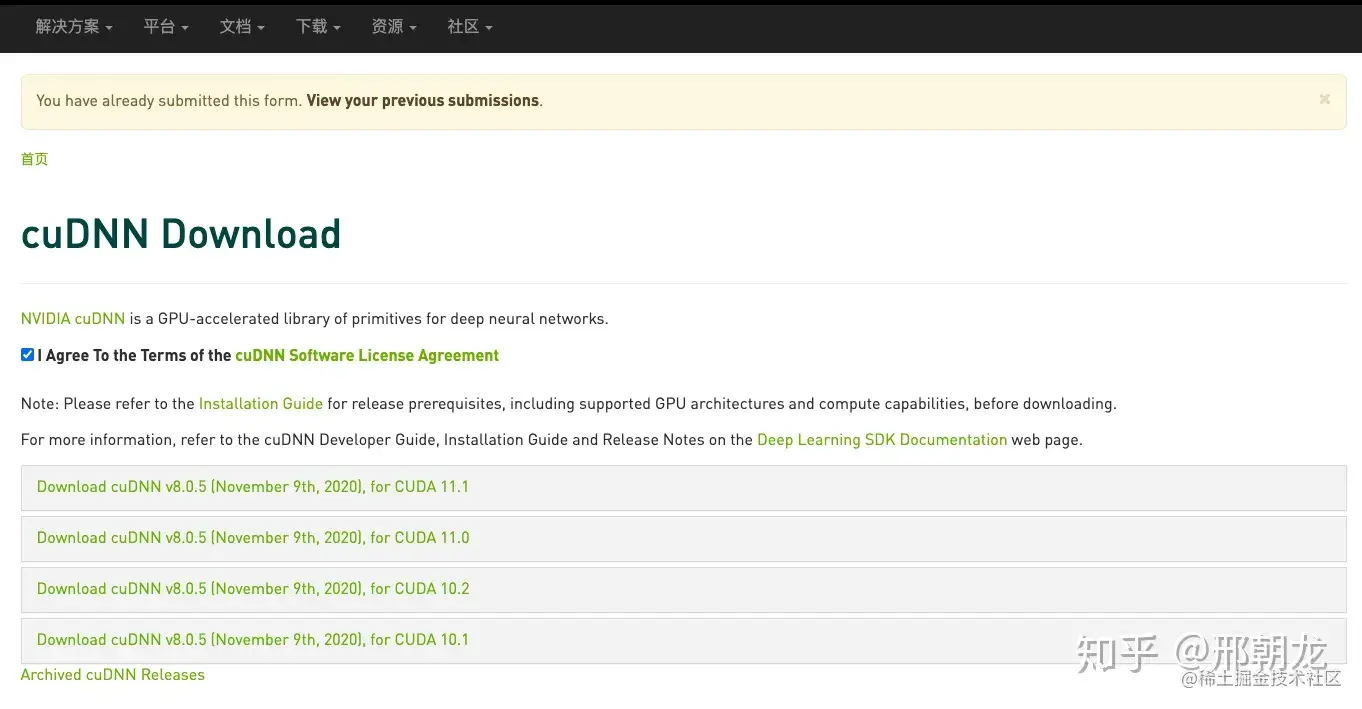Viewport: 1362px width, 709px height.
Task: Expand the 文档 navigation menu
Action: pyautogui.click(x=242, y=27)
